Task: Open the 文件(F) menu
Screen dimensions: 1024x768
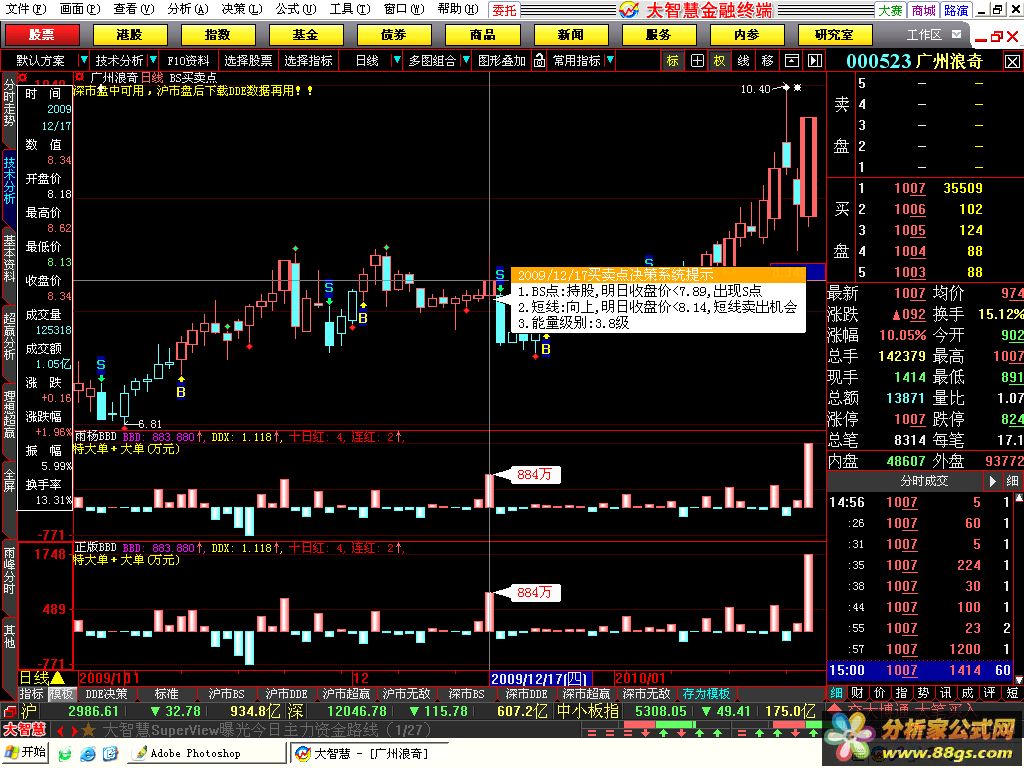Action: click(x=26, y=9)
